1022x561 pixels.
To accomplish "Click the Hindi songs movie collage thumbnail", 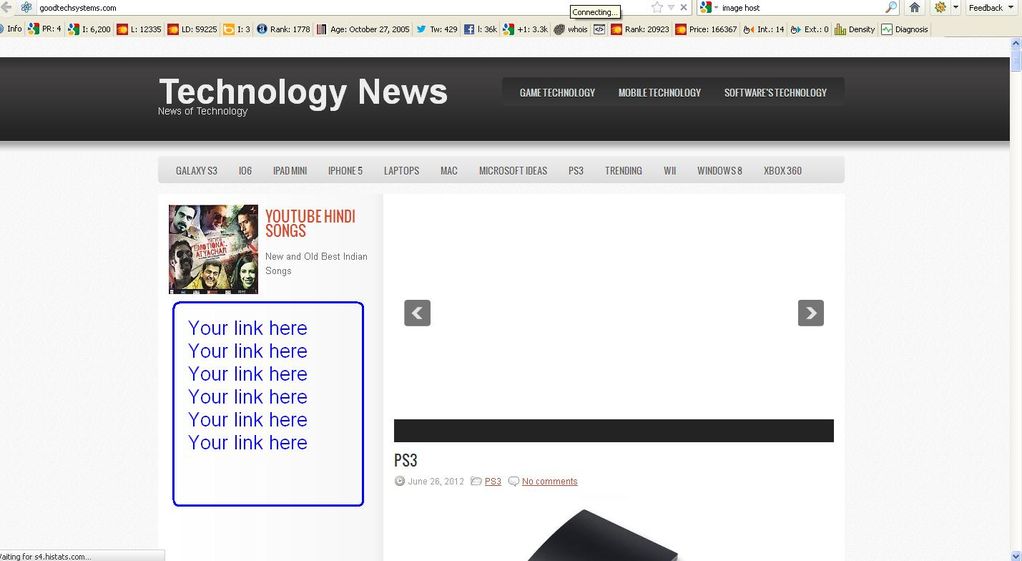I will pos(213,249).
